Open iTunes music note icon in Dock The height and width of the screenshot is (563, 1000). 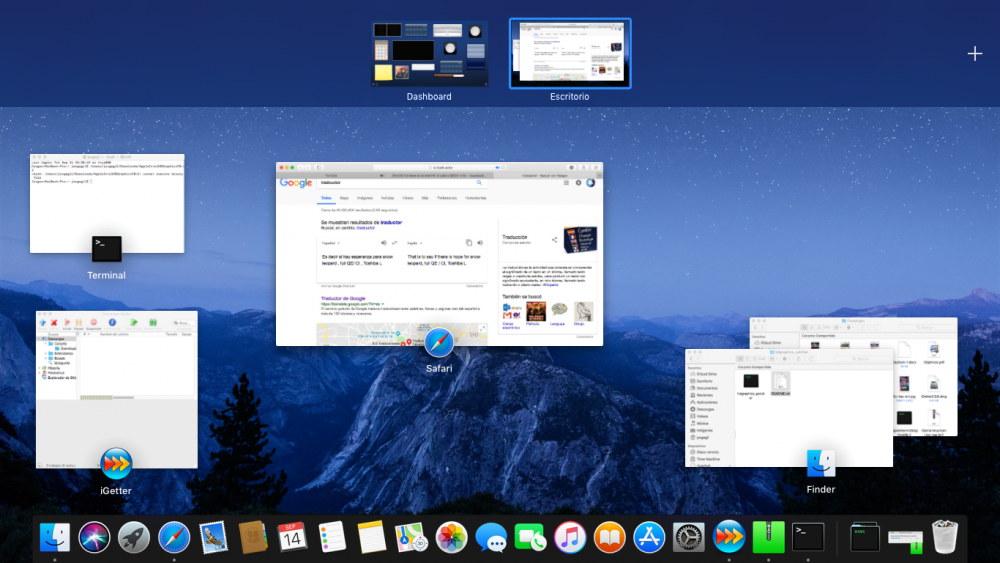570,537
